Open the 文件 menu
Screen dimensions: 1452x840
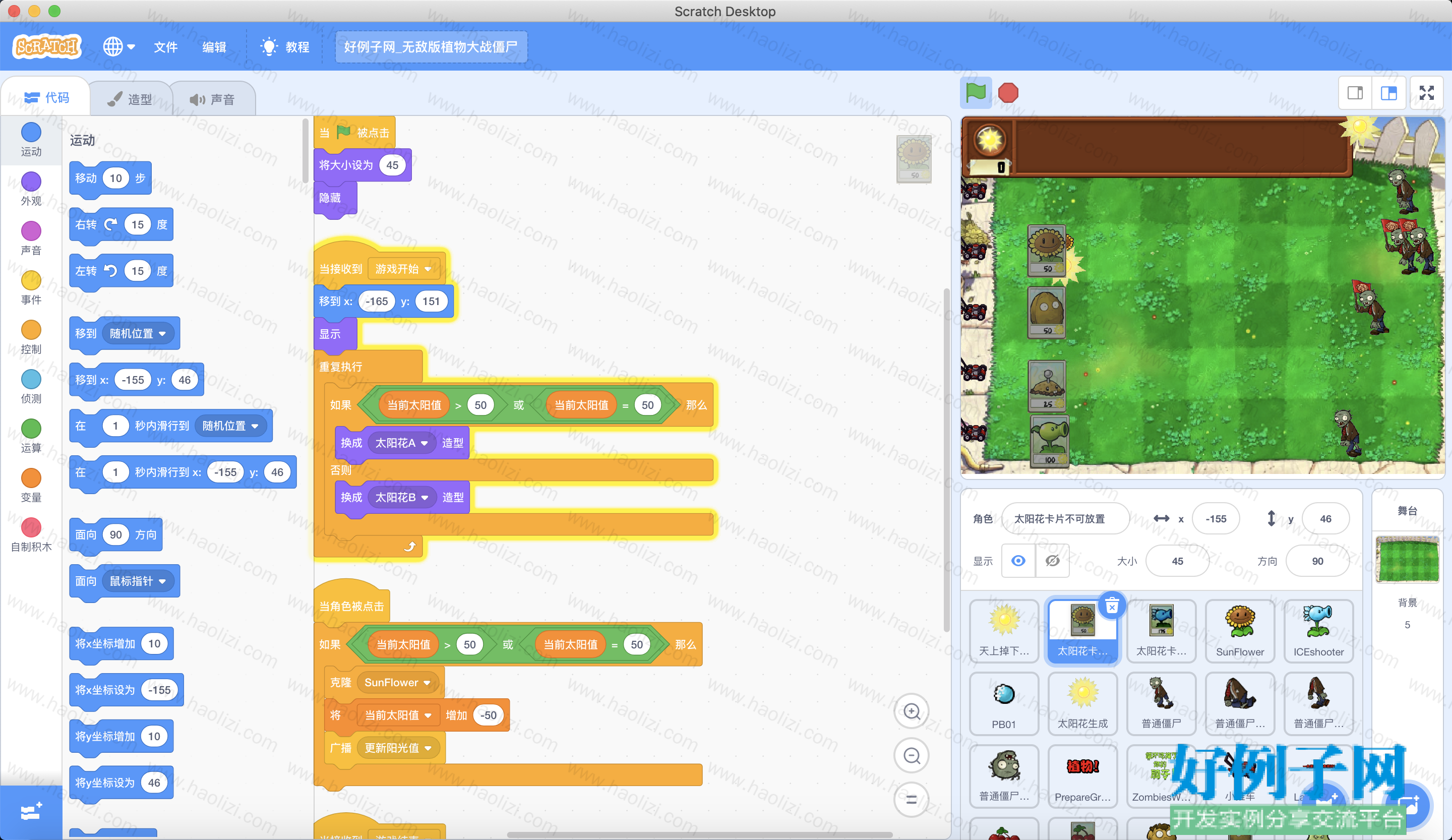(166, 47)
